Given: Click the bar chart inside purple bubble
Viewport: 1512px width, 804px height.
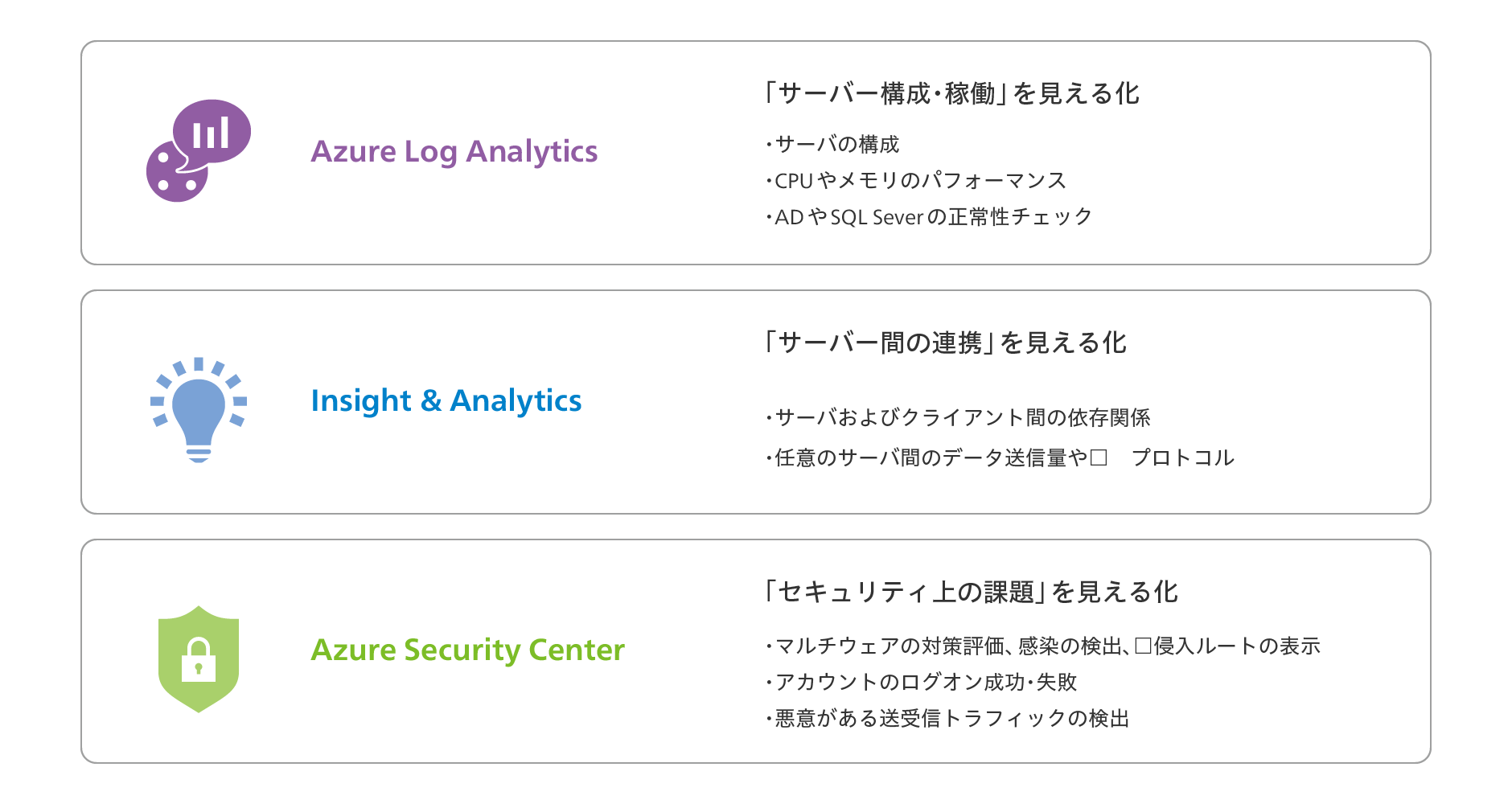Looking at the screenshot, I should point(211,133).
